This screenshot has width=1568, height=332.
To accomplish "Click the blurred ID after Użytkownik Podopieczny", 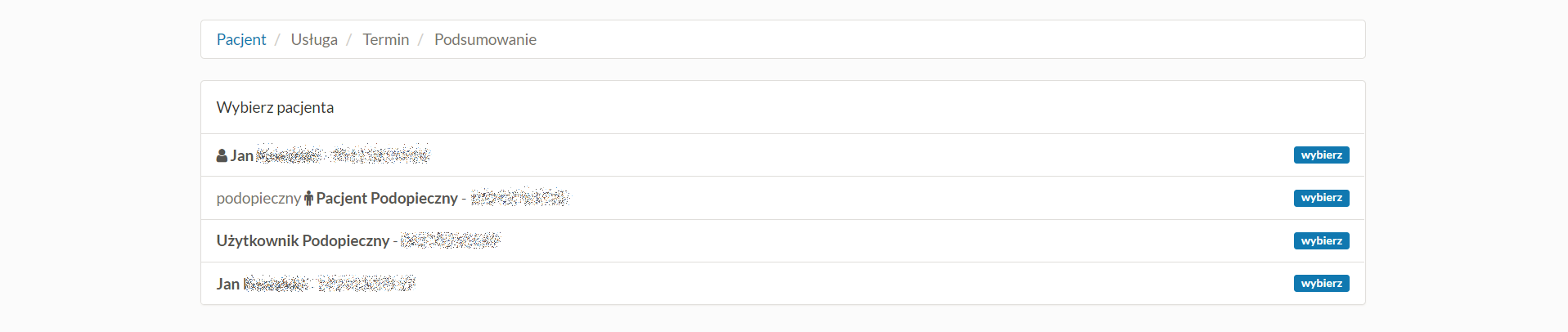I will point(451,240).
